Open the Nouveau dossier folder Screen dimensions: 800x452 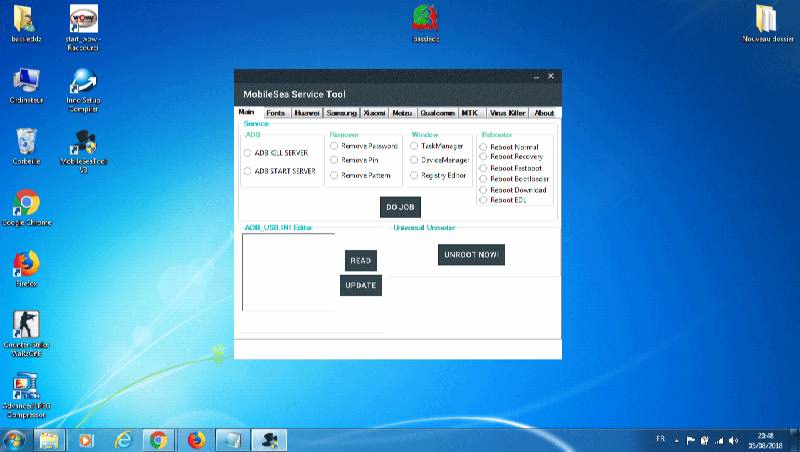coord(768,23)
